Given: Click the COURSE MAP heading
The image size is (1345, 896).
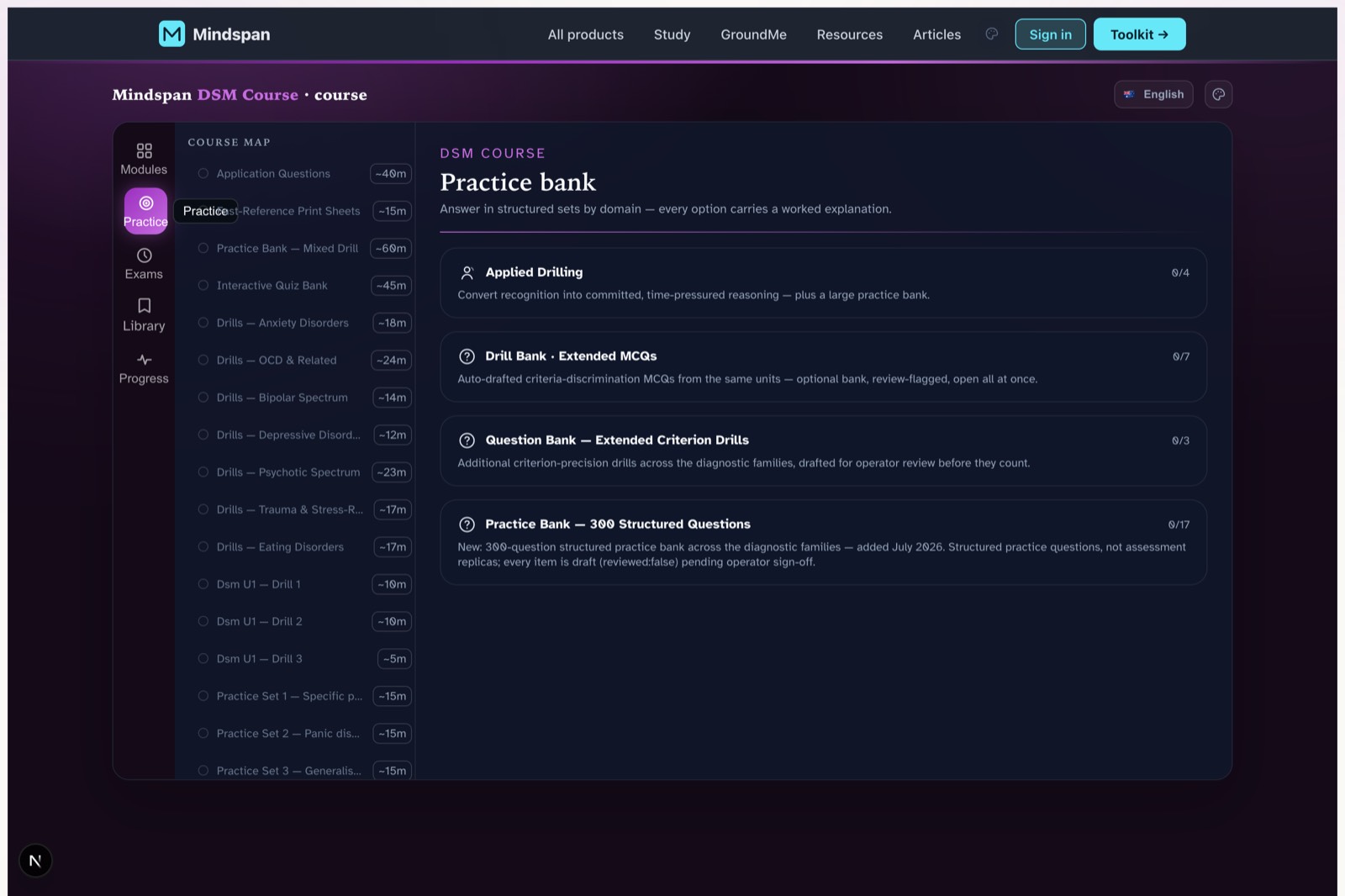Looking at the screenshot, I should pyautogui.click(x=229, y=142).
